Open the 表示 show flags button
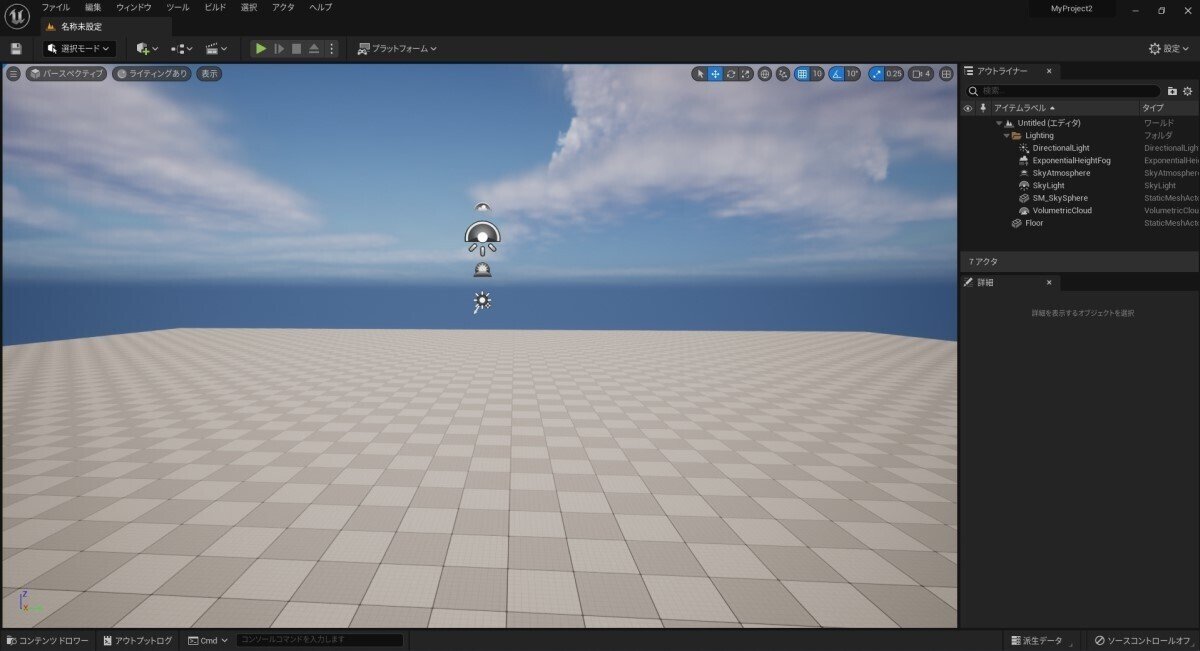This screenshot has width=1200, height=651. point(209,73)
